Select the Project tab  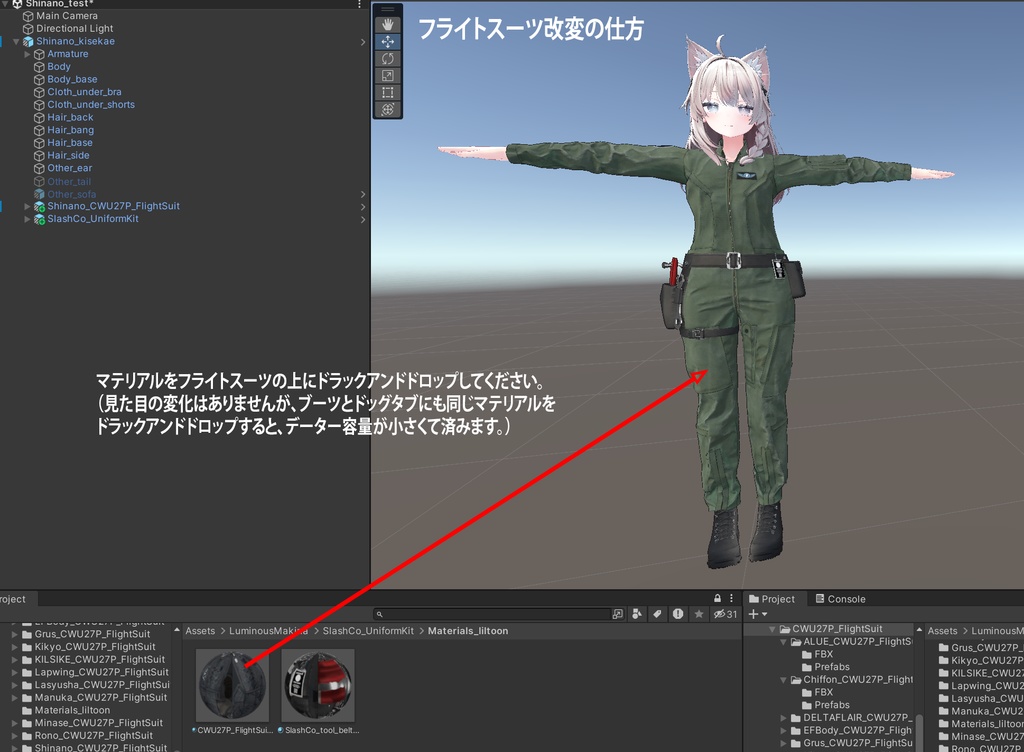[x=775, y=598]
